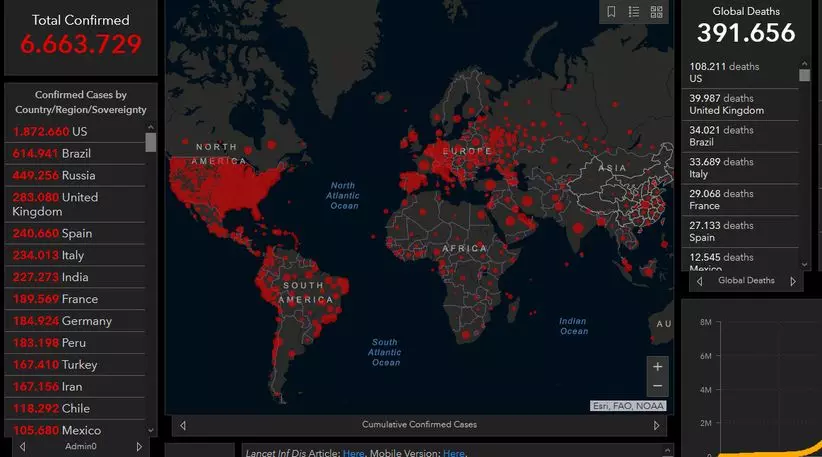822x457 pixels.
Task: Click left arrow next to Admin0
Action: point(15,446)
